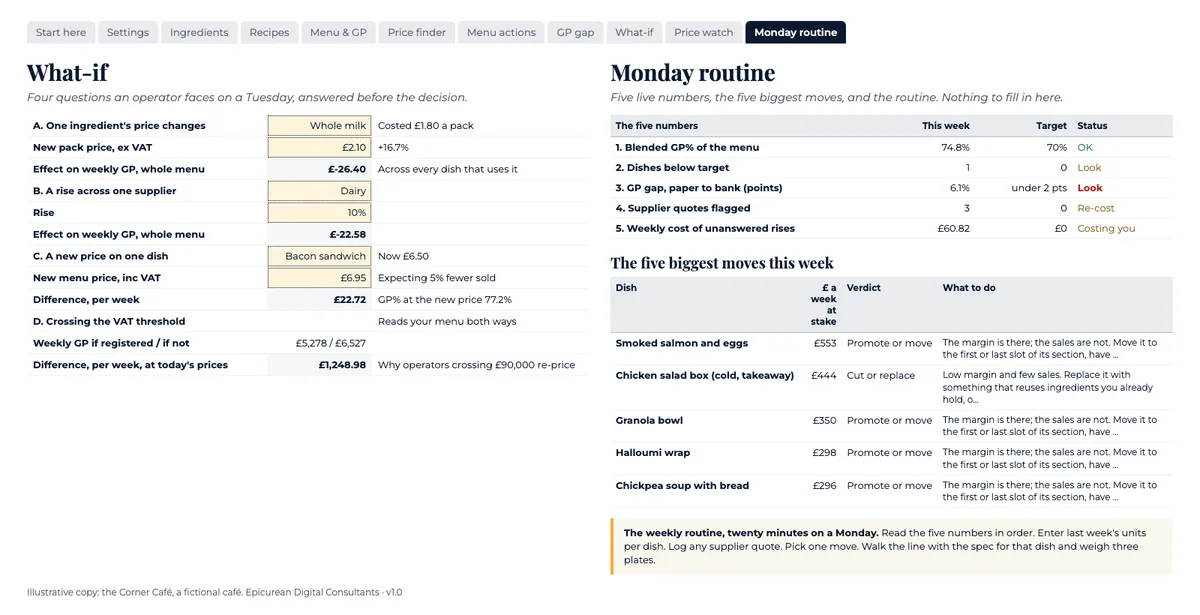Open the GP gap tab
The width and height of the screenshot is (1200, 615).
(x=575, y=32)
